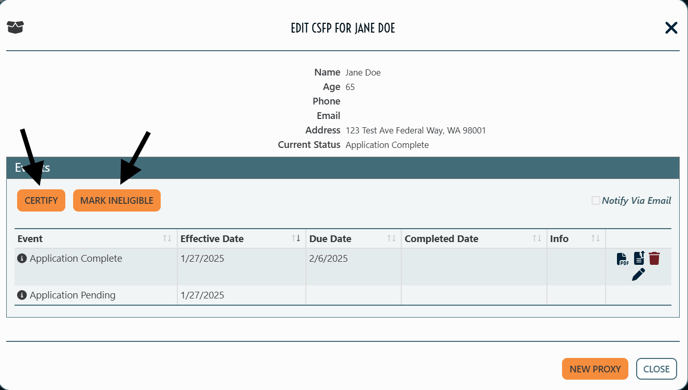
Task: Create a New Proxy
Action: point(595,369)
